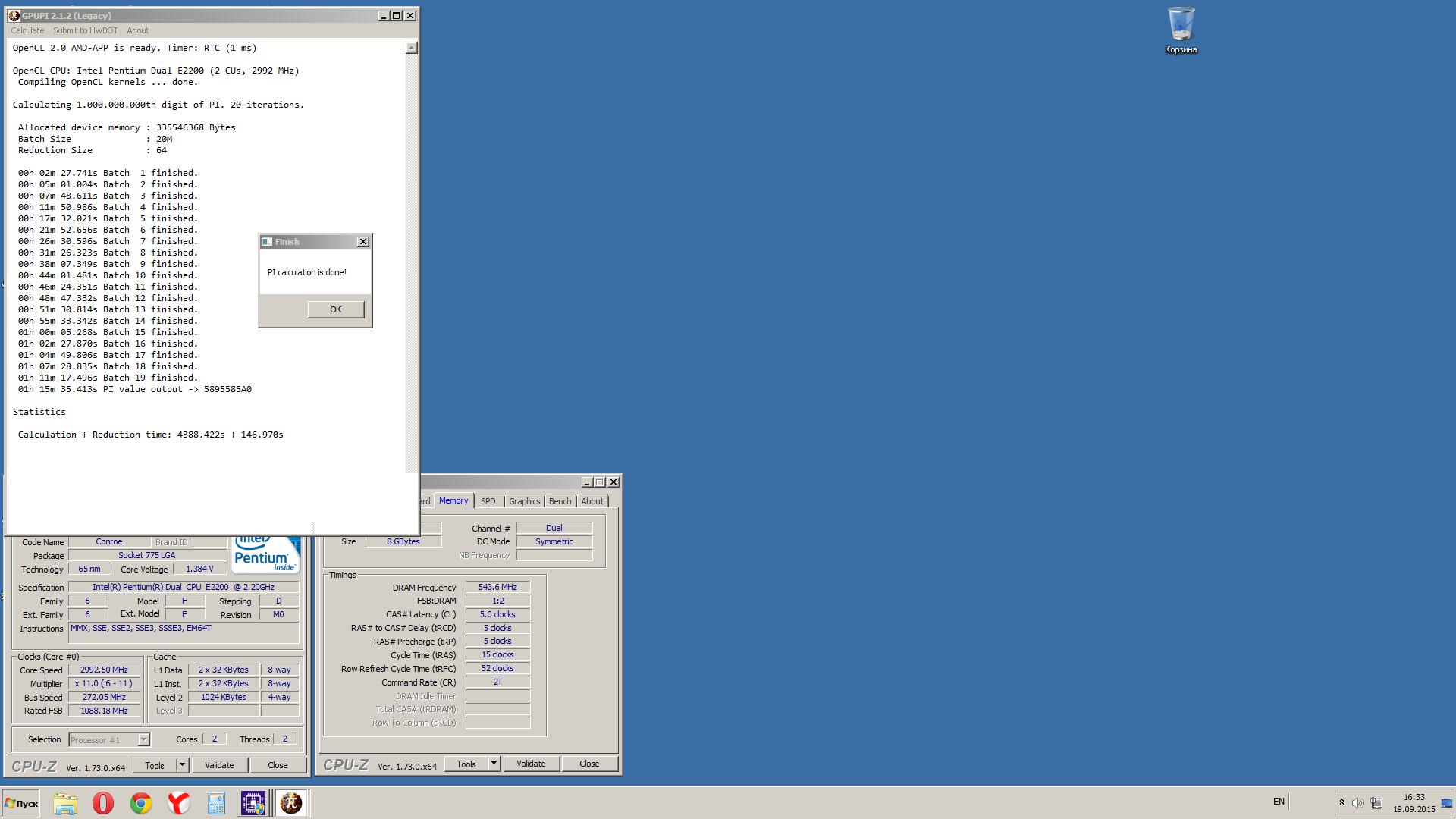Open the About menu in GPUPI
The width and height of the screenshot is (1456, 819).
(x=137, y=30)
